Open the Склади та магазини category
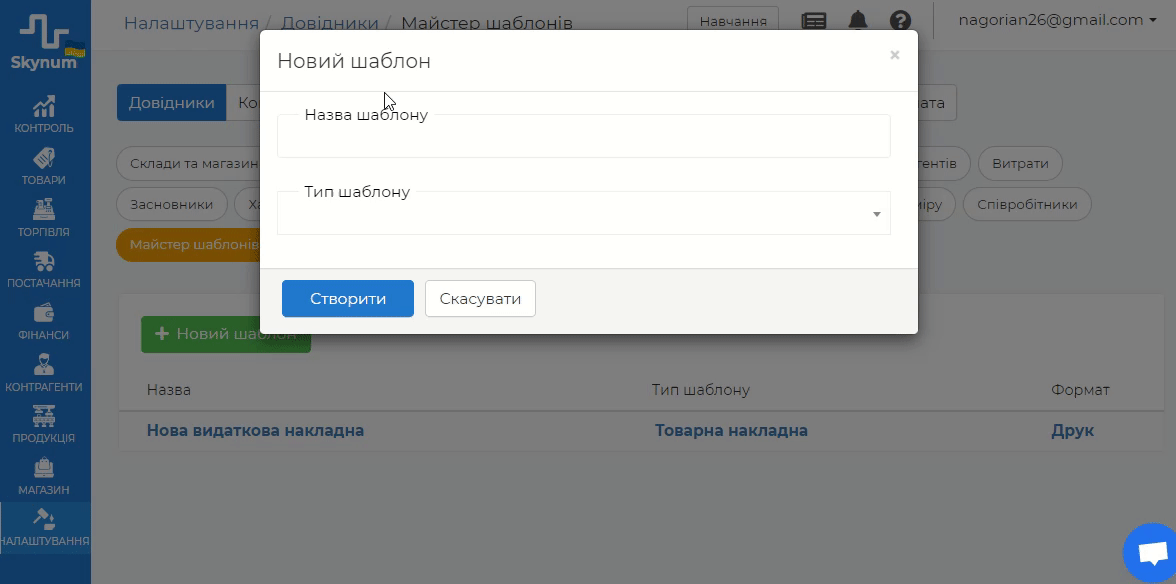 [x=189, y=163]
